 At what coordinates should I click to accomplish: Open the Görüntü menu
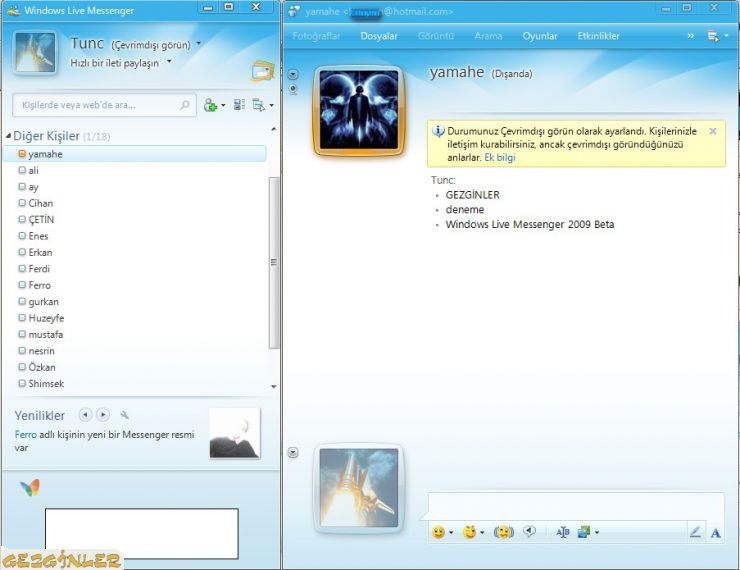pyautogui.click(x=436, y=36)
